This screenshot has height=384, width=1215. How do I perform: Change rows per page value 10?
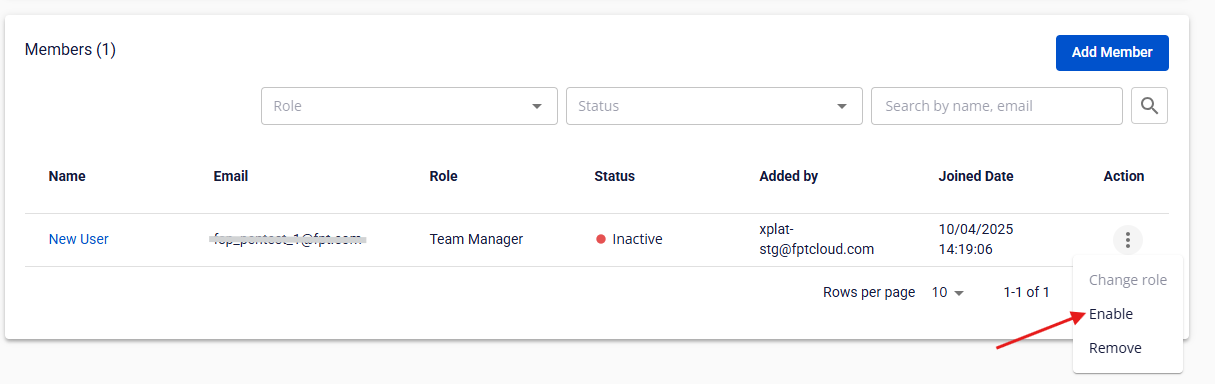tap(947, 292)
